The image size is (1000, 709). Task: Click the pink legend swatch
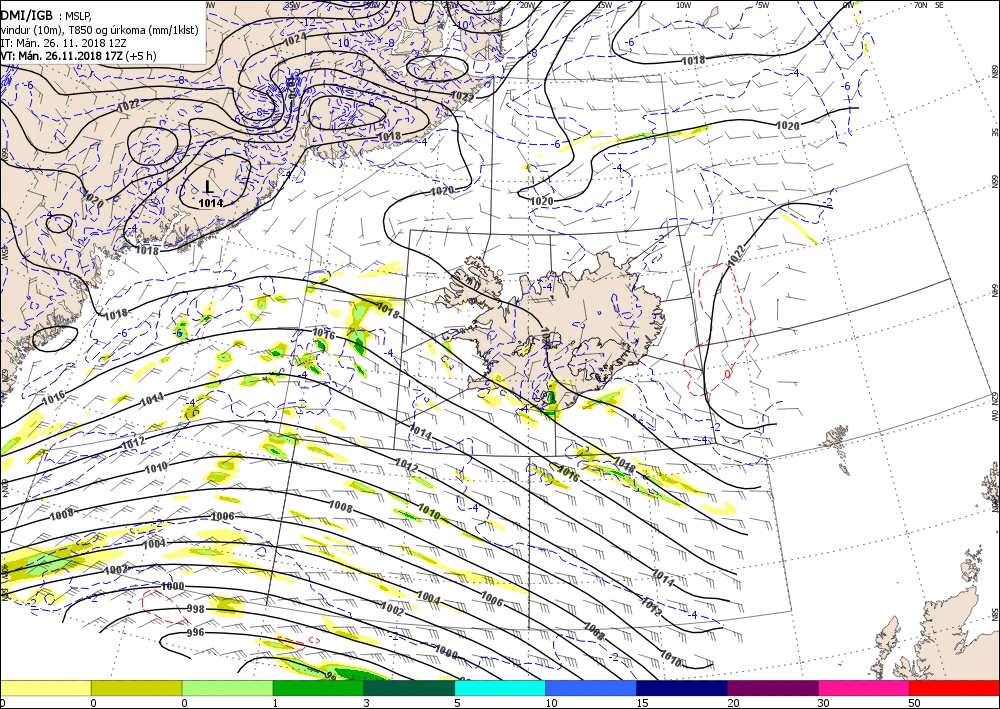(x=864, y=688)
